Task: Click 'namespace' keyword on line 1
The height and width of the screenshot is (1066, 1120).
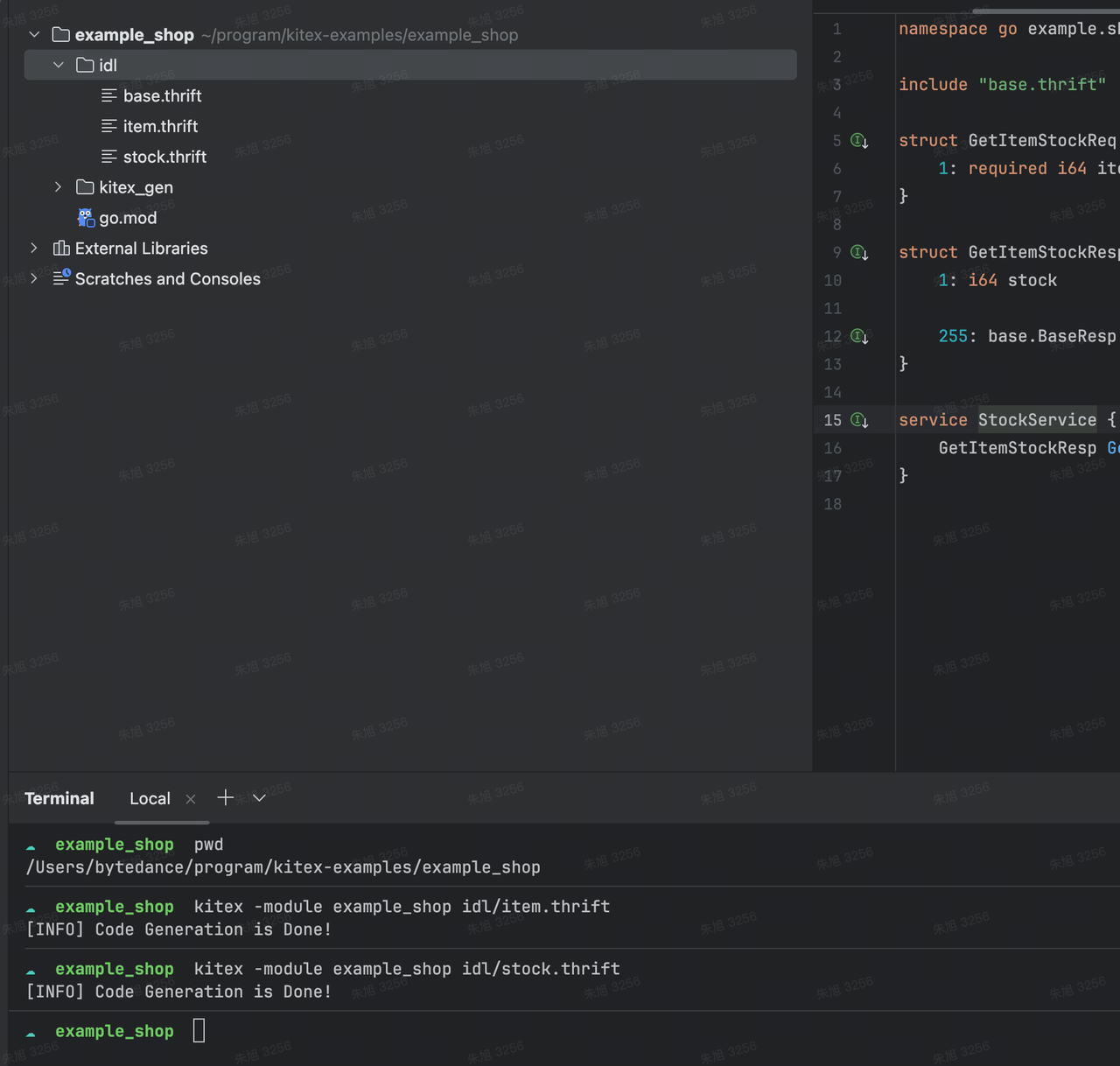Action: click(943, 29)
